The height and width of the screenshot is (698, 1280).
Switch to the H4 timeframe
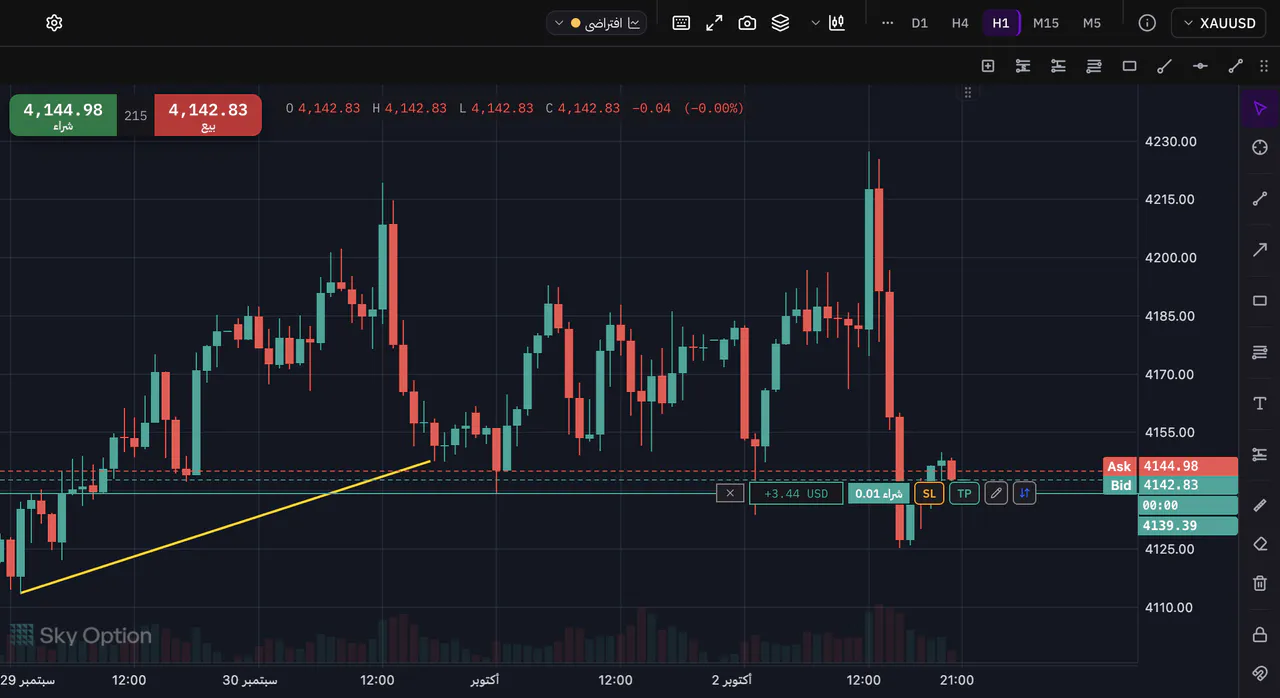tap(960, 23)
